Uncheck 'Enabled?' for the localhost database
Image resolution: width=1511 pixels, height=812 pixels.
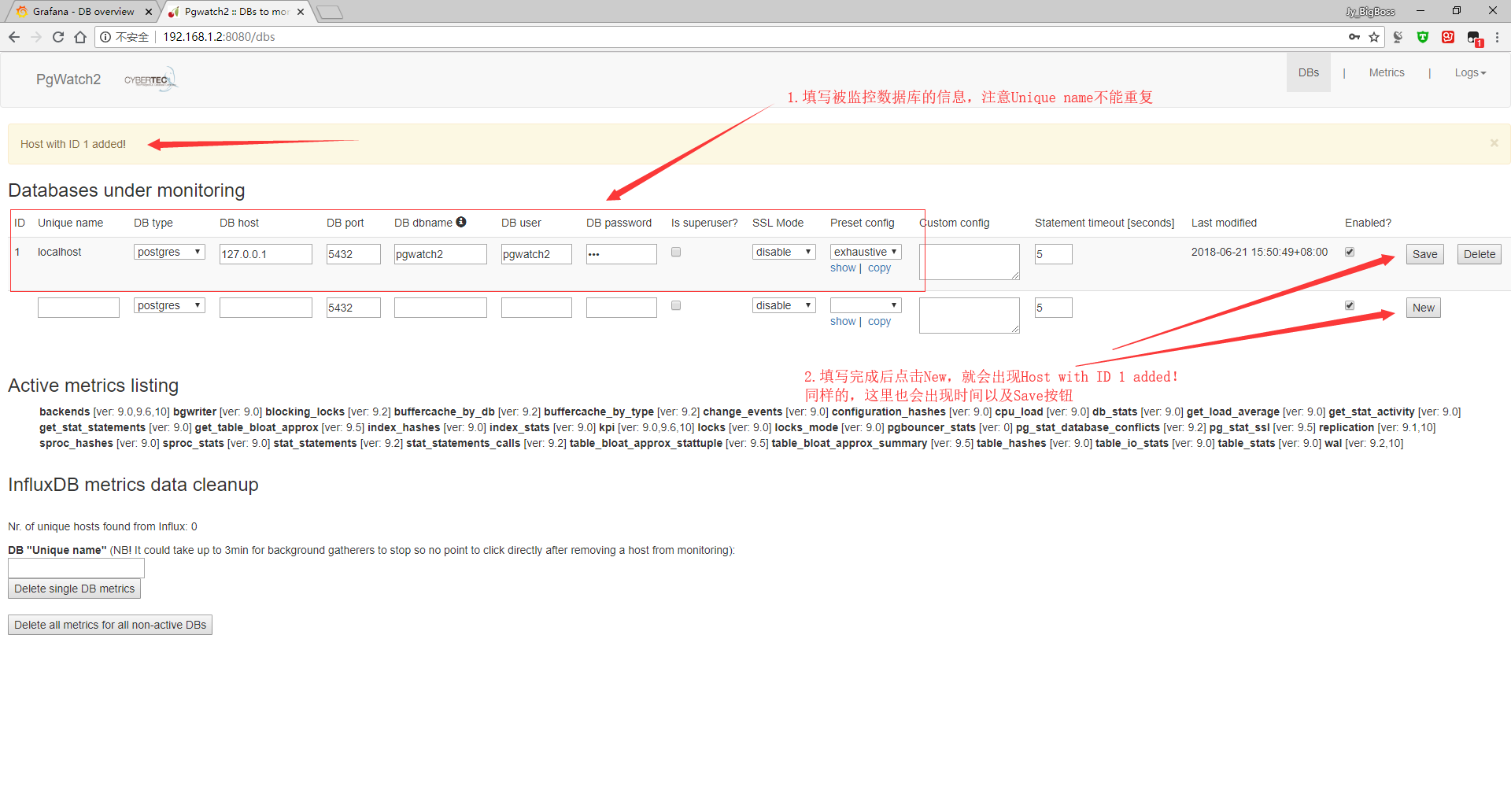(1349, 251)
